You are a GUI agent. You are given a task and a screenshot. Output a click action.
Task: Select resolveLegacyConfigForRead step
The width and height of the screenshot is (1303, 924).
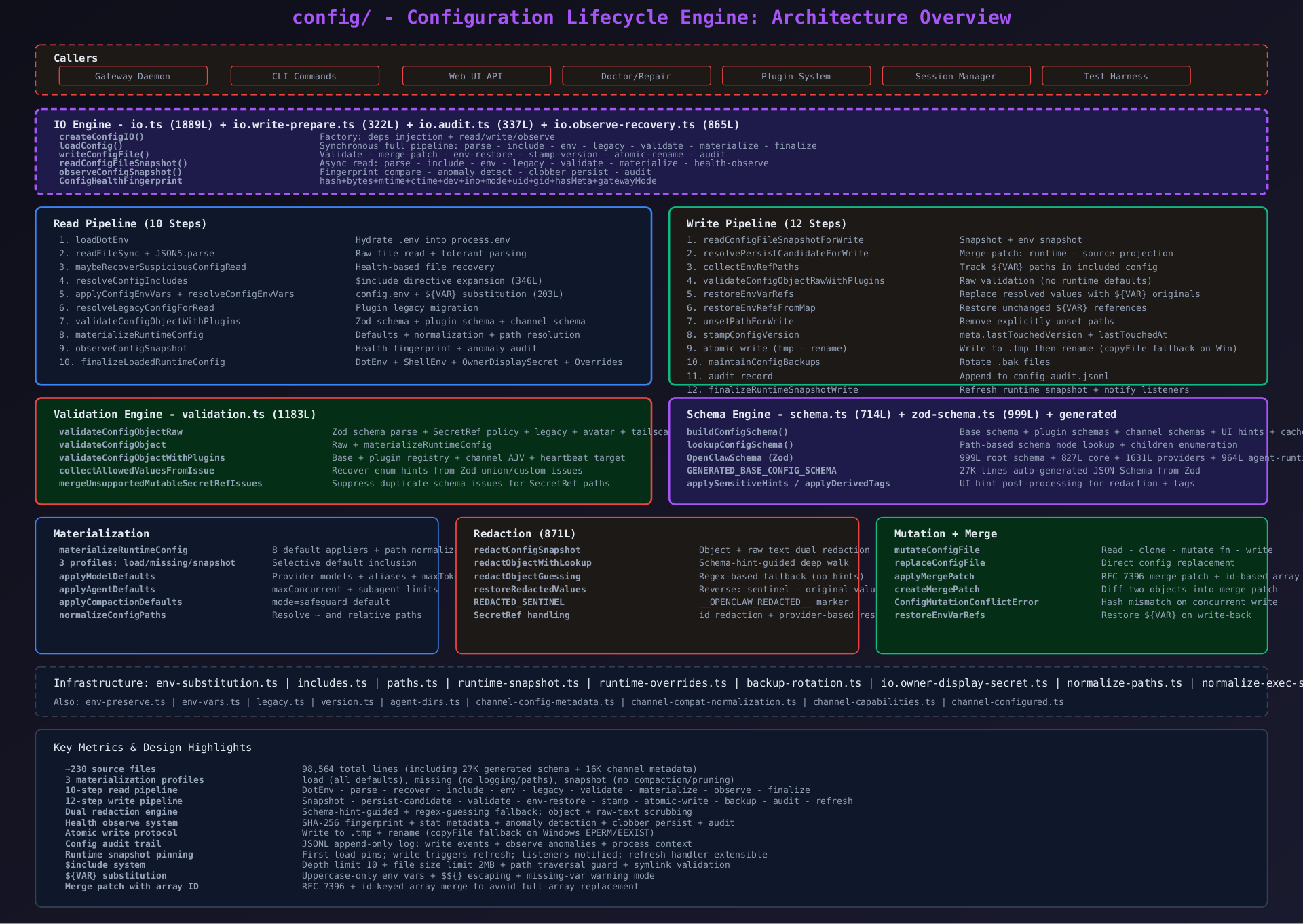(136, 308)
